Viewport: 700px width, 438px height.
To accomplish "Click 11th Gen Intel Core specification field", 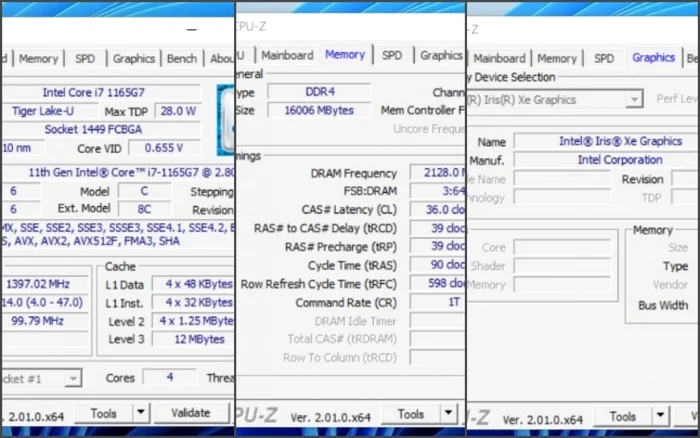I will coord(118,172).
